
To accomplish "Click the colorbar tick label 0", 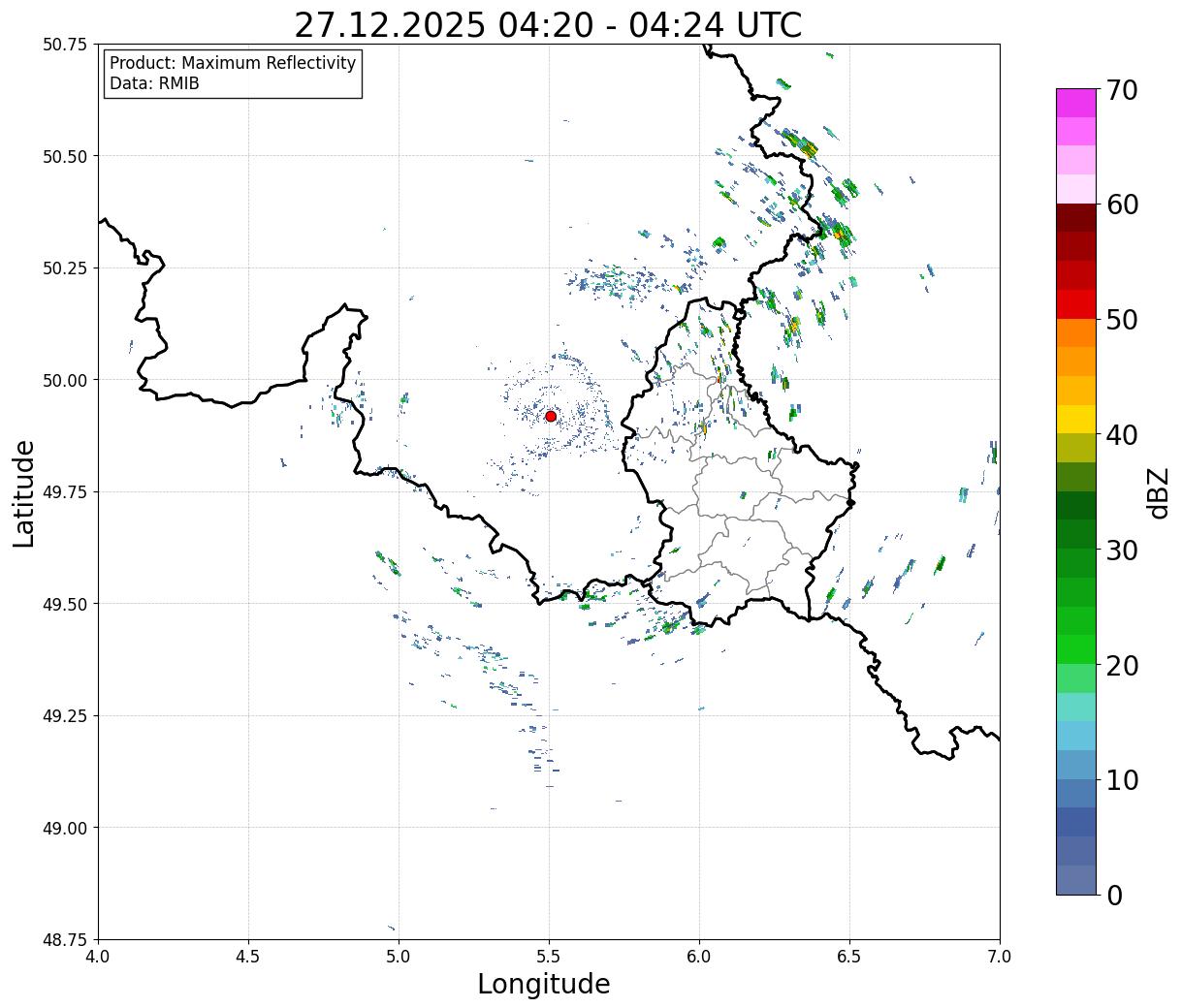I will [x=1114, y=895].
